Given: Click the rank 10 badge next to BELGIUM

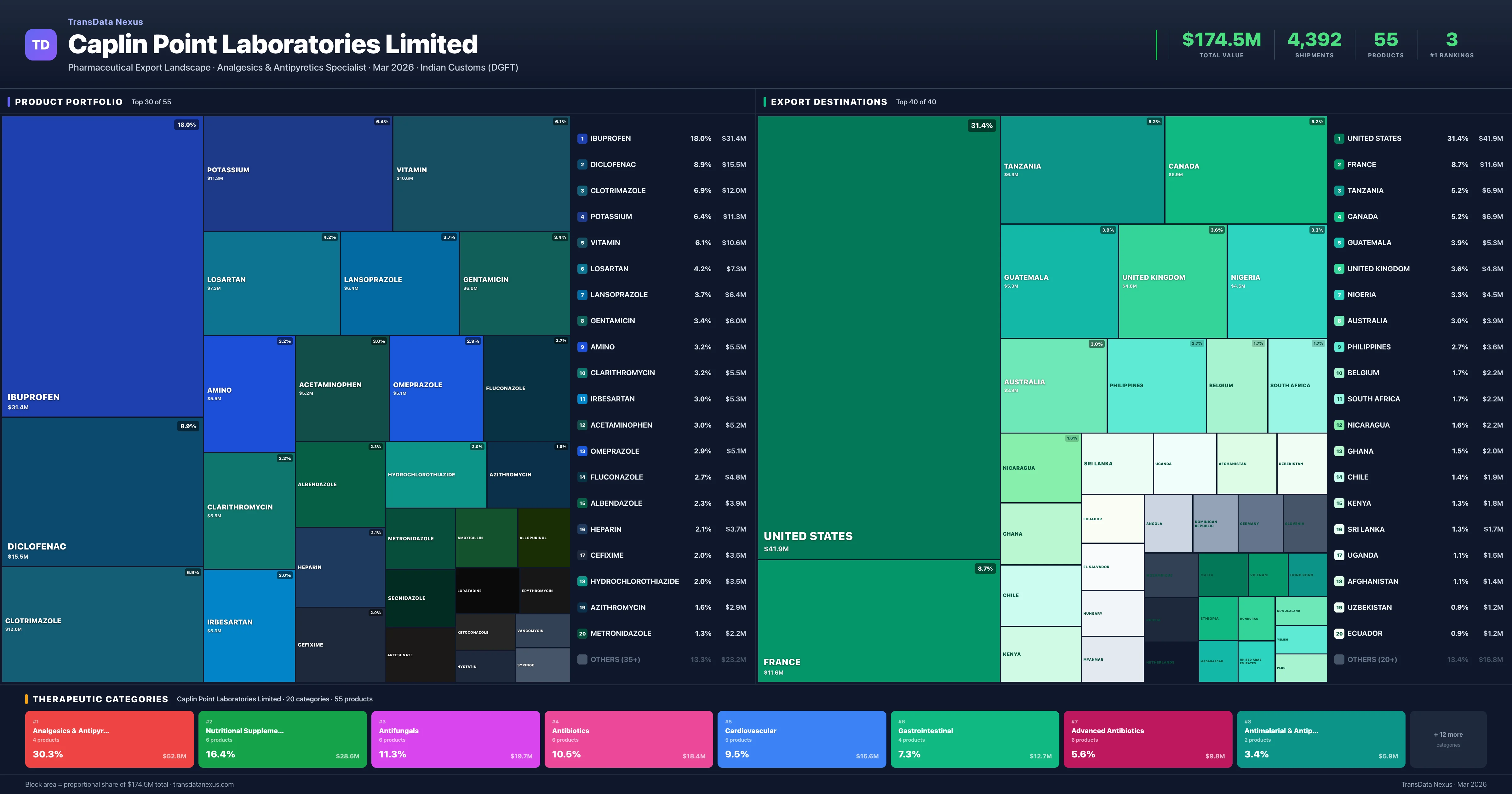Looking at the screenshot, I should coord(1339,372).
